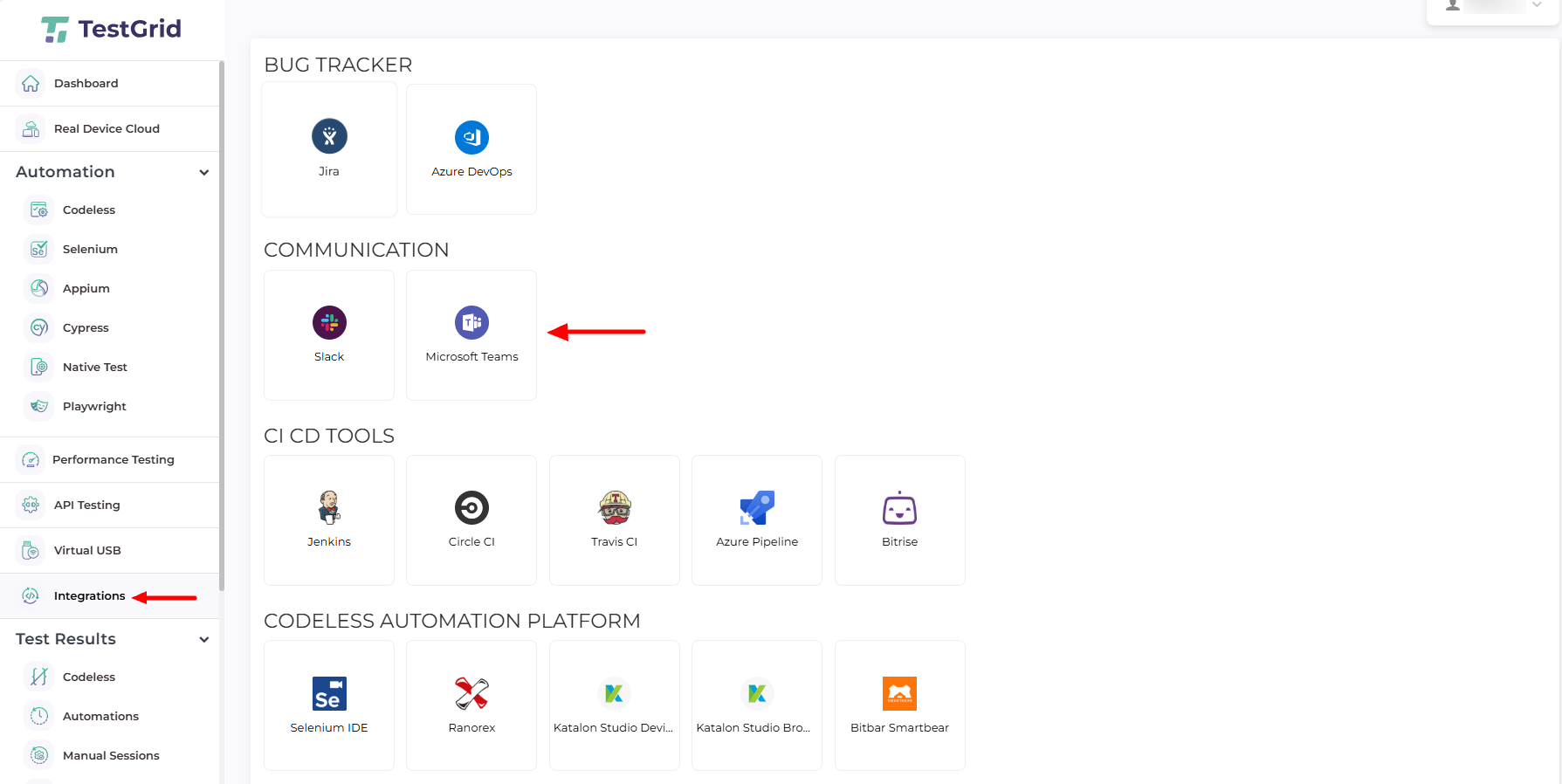Open the Ranorex integration card
This screenshot has height=784, width=1562.
pos(471,705)
